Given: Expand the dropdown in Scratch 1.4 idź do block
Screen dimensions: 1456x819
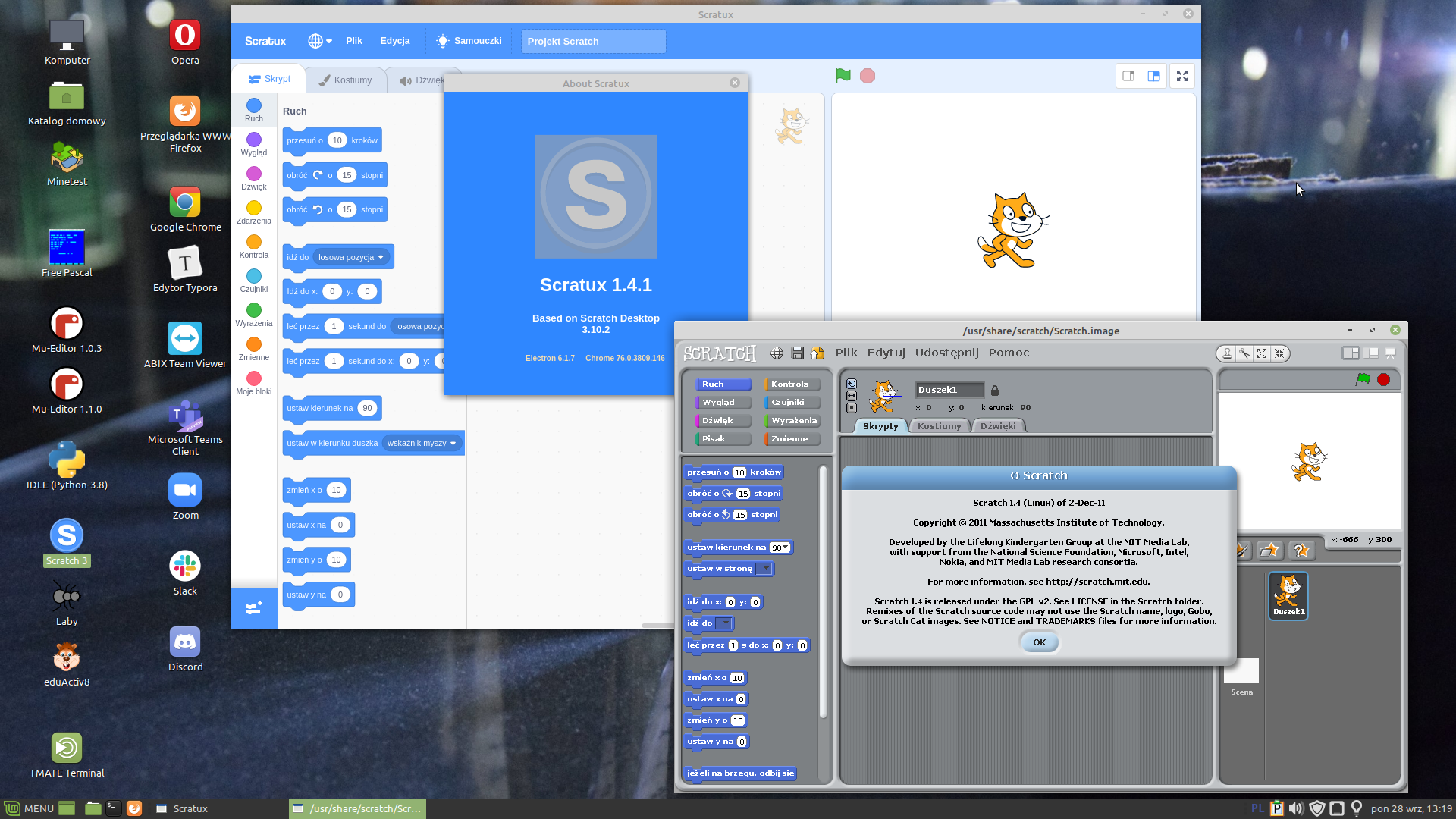Looking at the screenshot, I should [x=725, y=623].
